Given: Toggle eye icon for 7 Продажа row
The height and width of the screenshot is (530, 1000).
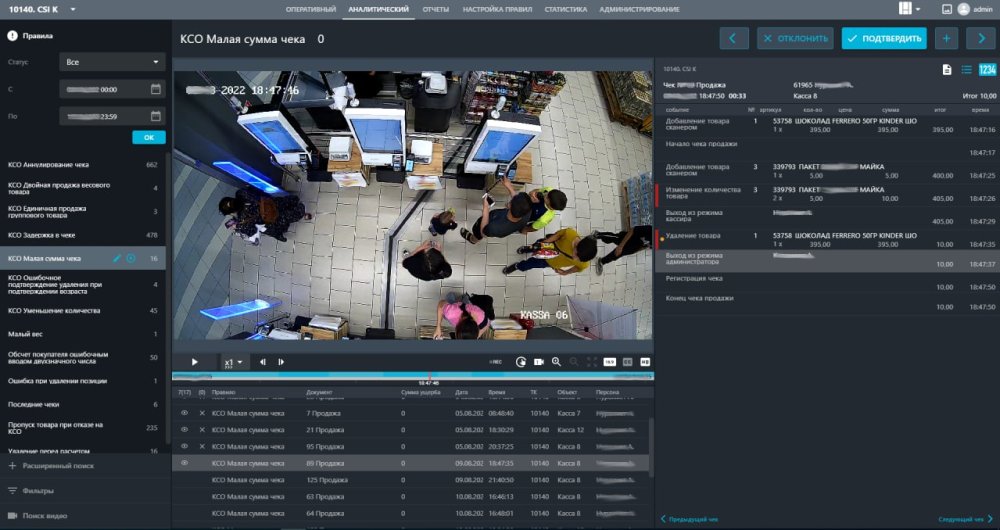Looking at the screenshot, I should tap(184, 413).
